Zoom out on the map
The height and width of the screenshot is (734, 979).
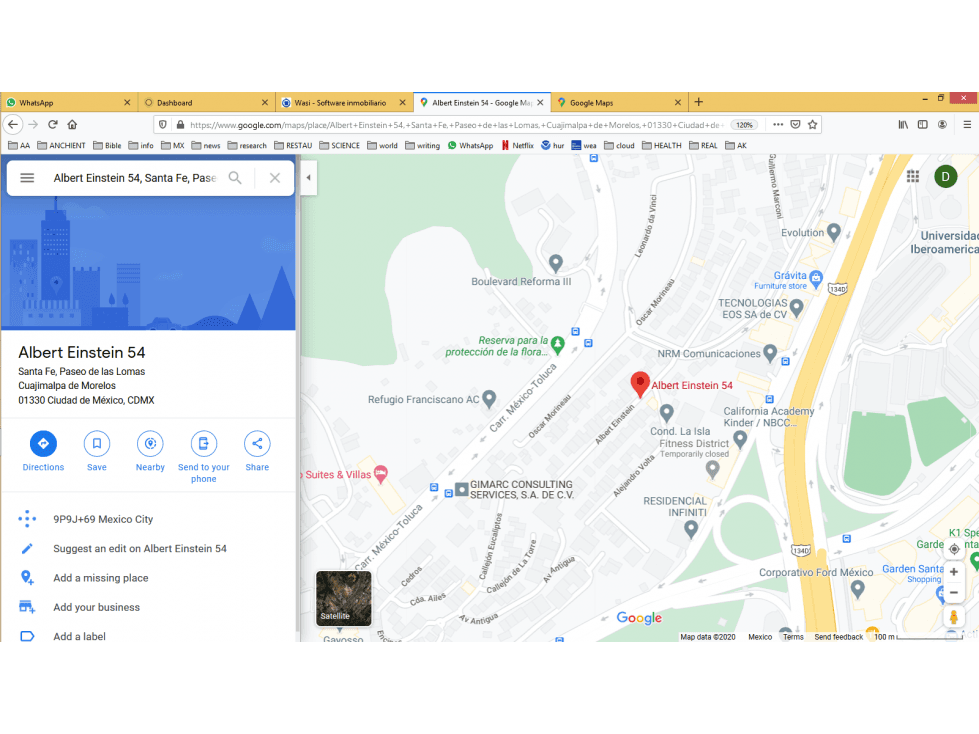click(x=953, y=592)
